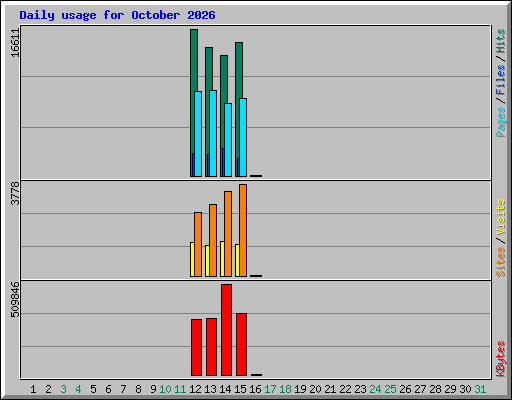
Task: Click the 'Pages' legend label
Action: pos(501,122)
